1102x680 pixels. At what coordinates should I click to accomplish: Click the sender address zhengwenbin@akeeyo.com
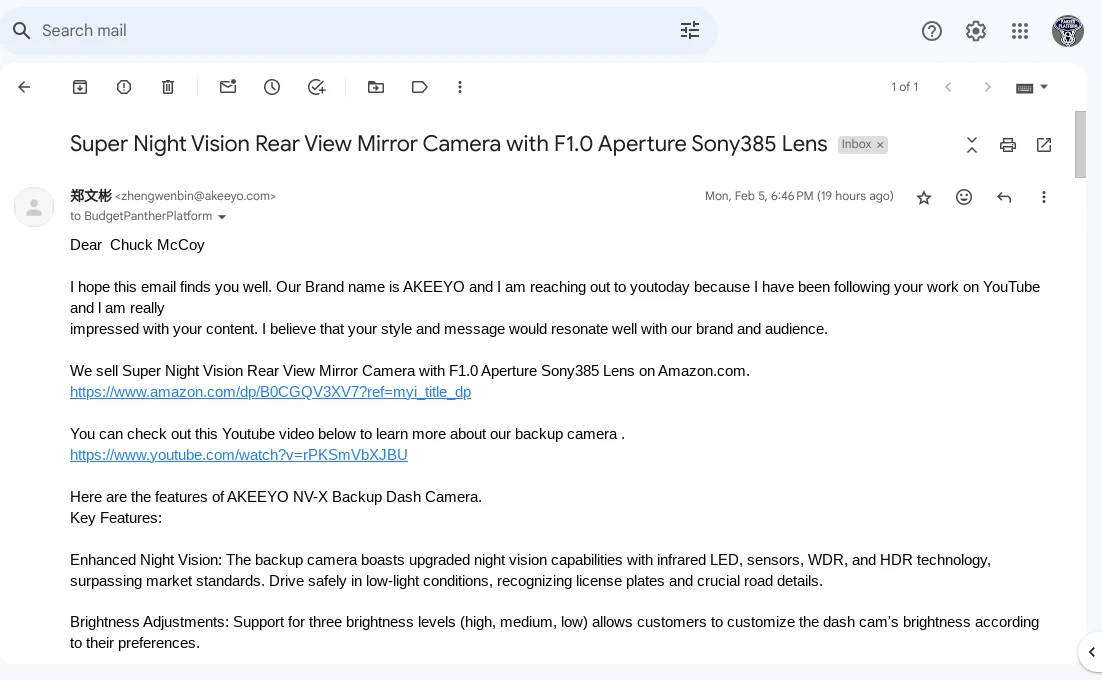coord(195,196)
